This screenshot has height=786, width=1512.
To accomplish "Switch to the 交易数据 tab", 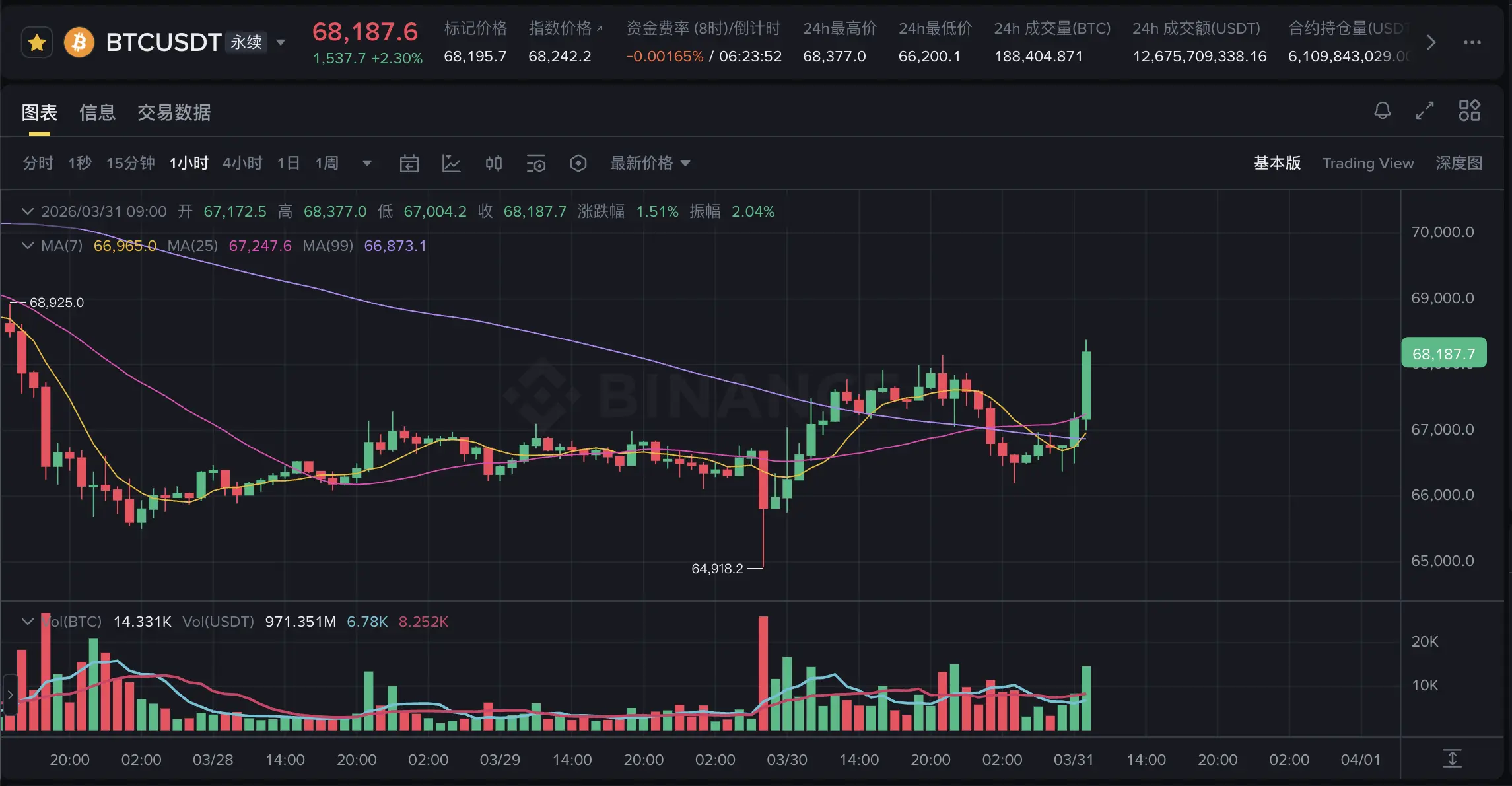I will tap(174, 112).
